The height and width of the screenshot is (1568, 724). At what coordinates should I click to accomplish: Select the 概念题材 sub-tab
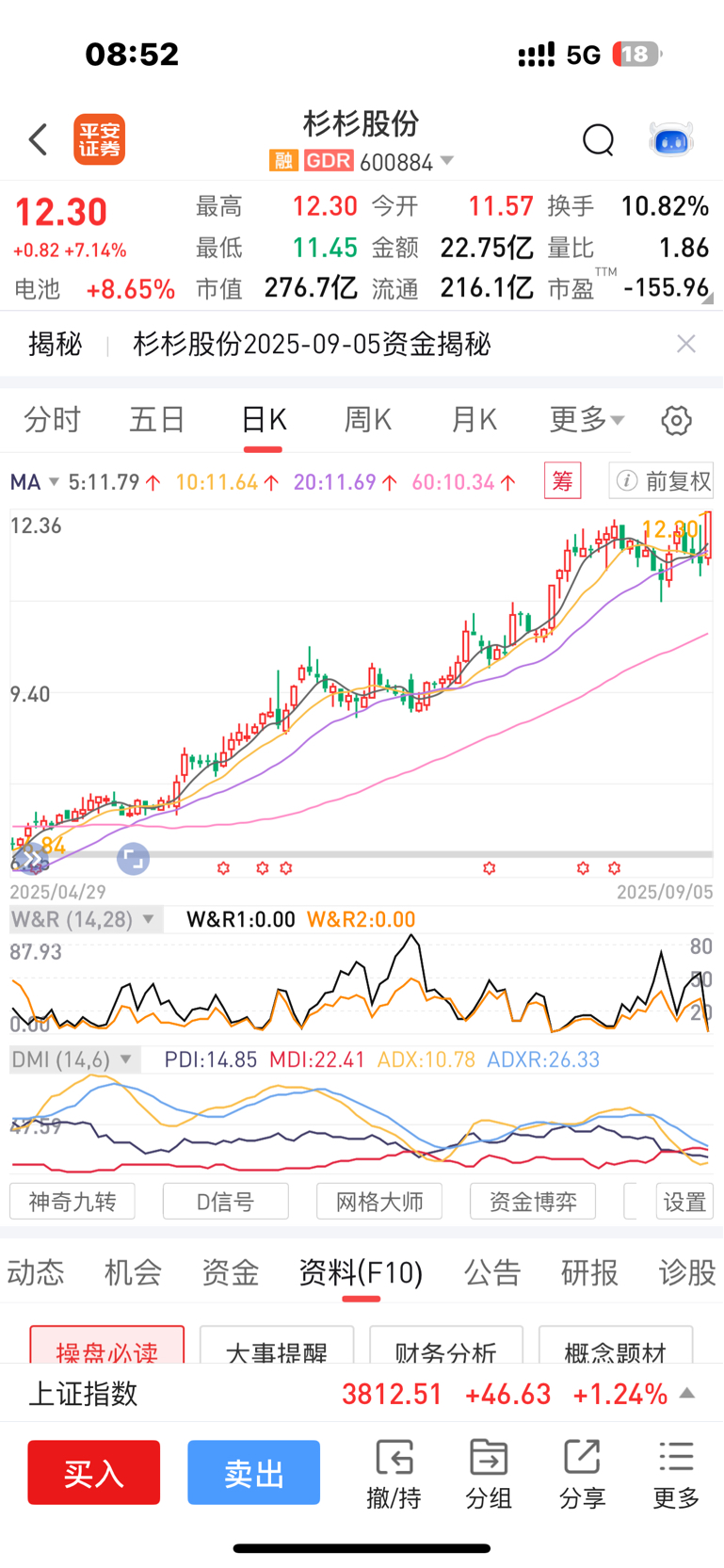point(616,1346)
